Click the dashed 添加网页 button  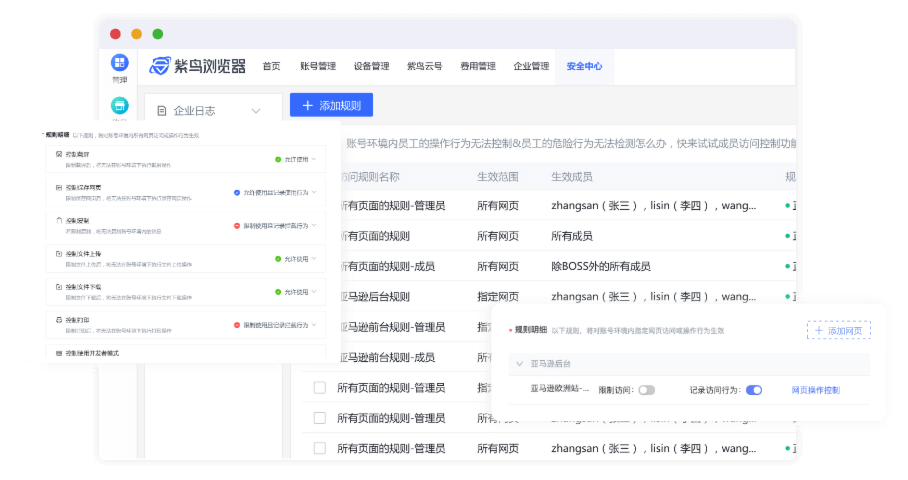tap(838, 330)
